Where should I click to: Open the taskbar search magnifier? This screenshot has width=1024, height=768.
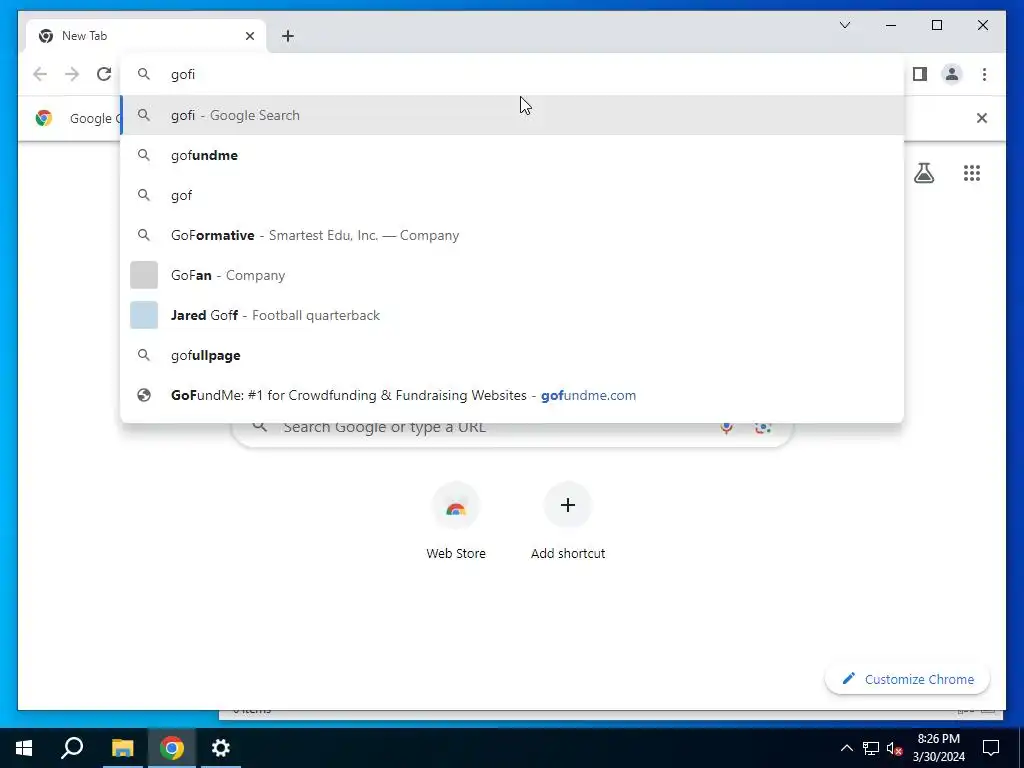[x=72, y=748]
